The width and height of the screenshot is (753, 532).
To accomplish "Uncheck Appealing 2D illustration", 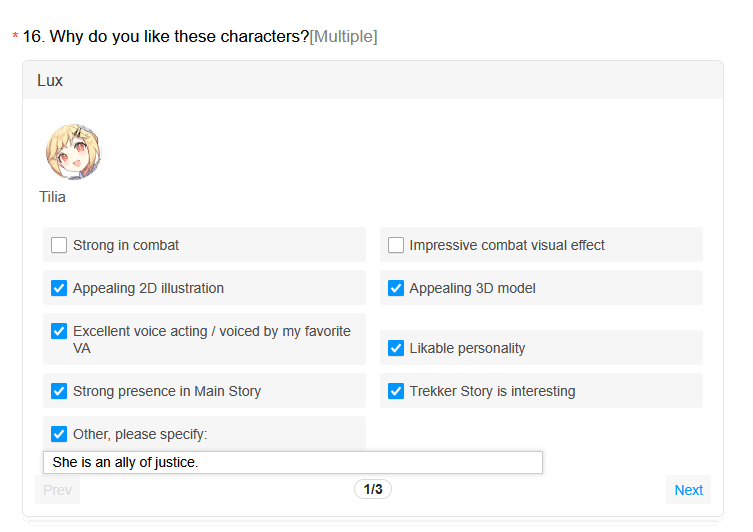I will pos(59,288).
